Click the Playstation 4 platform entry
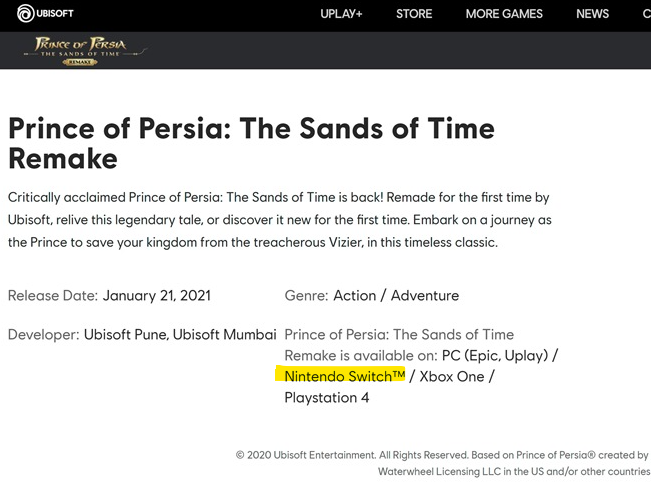This screenshot has height=486, width=651. 327,397
